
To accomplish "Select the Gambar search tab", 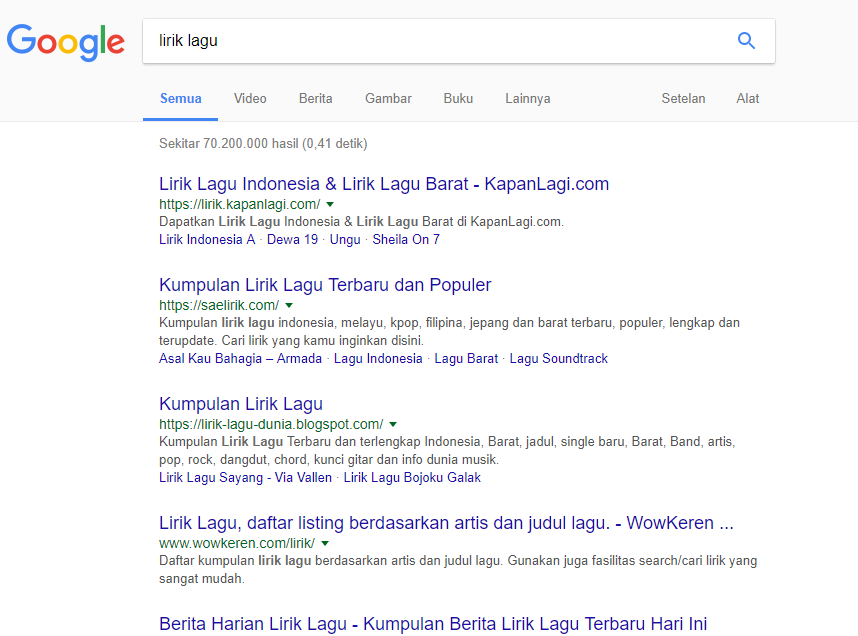I will click(388, 98).
